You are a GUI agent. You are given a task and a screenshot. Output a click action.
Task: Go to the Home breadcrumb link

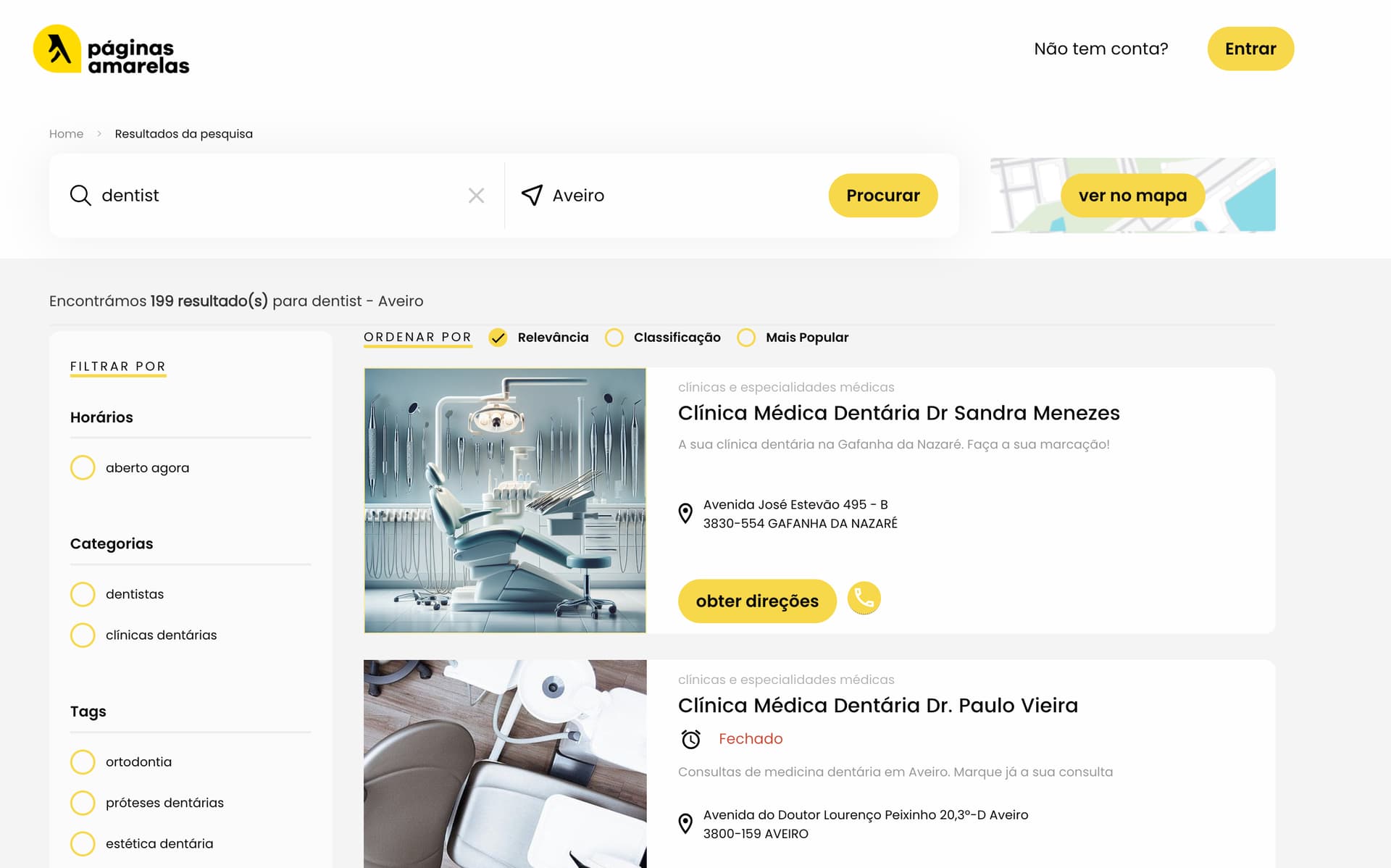point(66,134)
